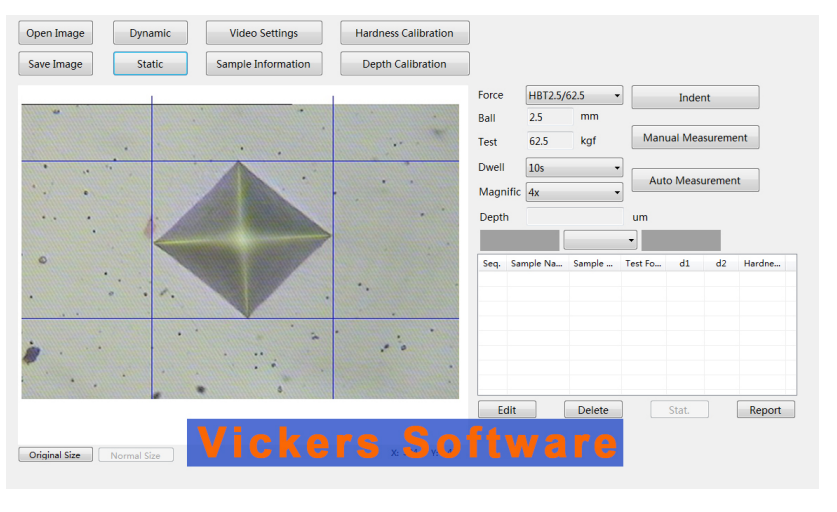
Task: Launch Depth Calibration
Action: [x=404, y=64]
